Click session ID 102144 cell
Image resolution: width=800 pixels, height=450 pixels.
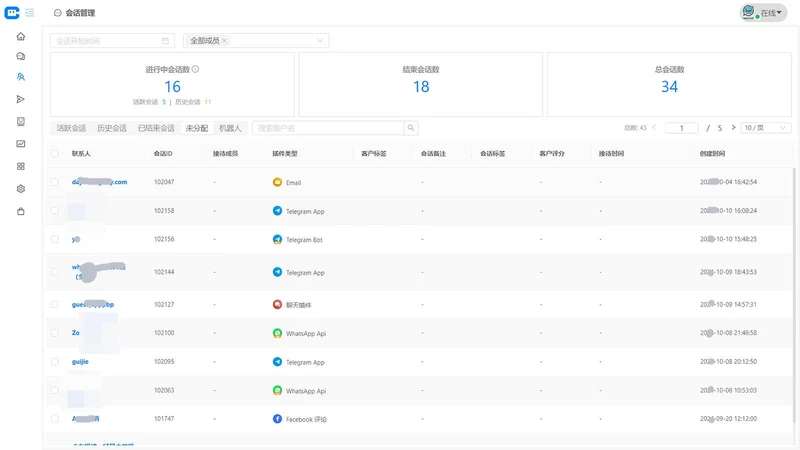[x=164, y=272]
